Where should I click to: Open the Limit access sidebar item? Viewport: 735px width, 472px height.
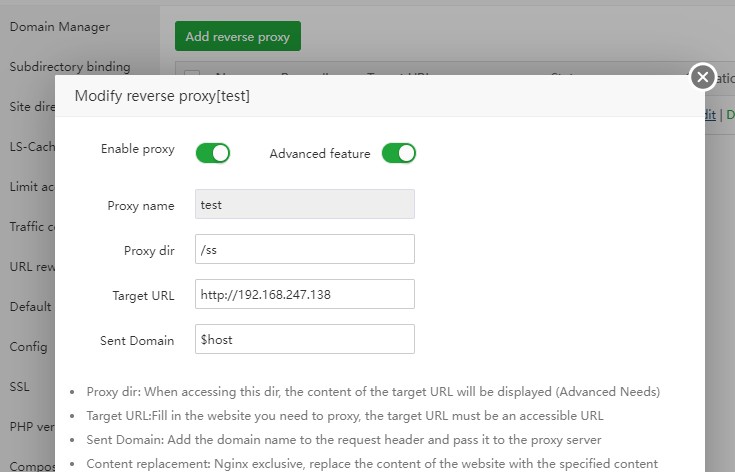click(32, 187)
